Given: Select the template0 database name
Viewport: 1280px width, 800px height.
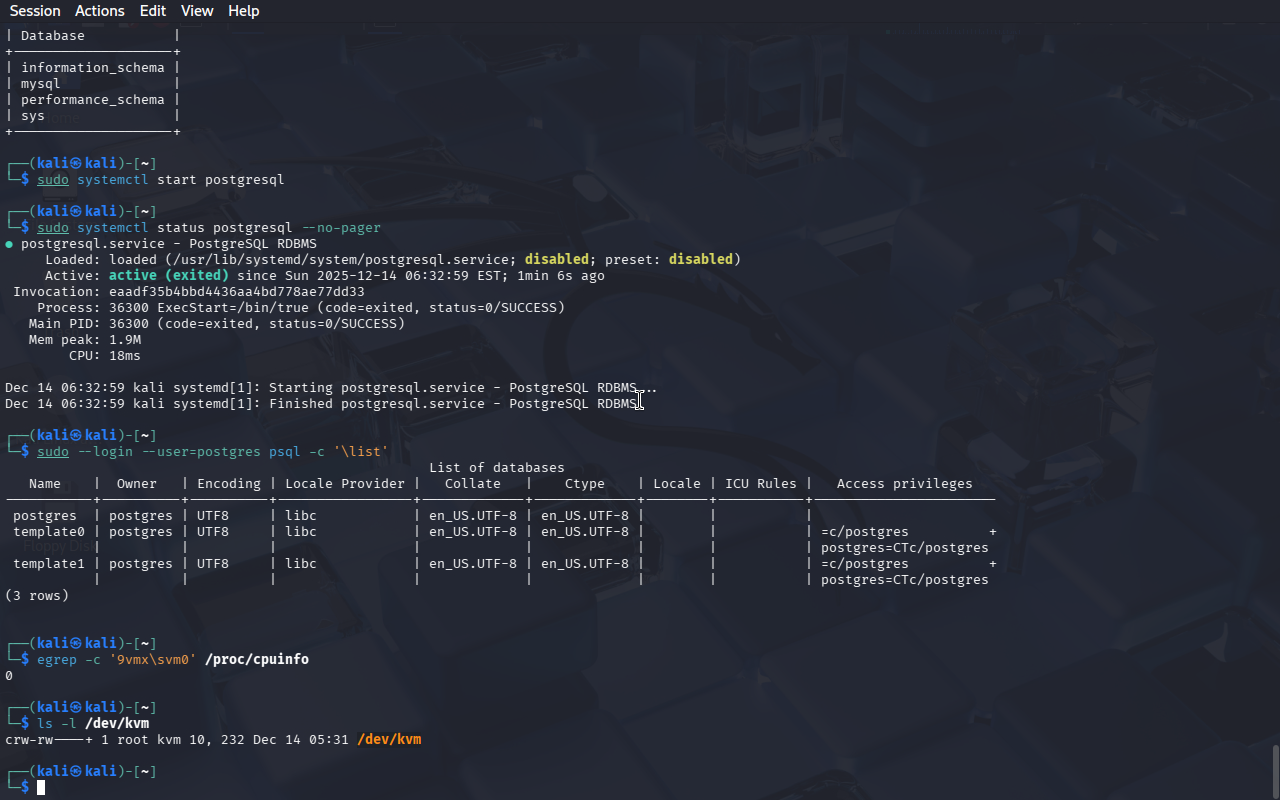Looking at the screenshot, I should [49, 532].
